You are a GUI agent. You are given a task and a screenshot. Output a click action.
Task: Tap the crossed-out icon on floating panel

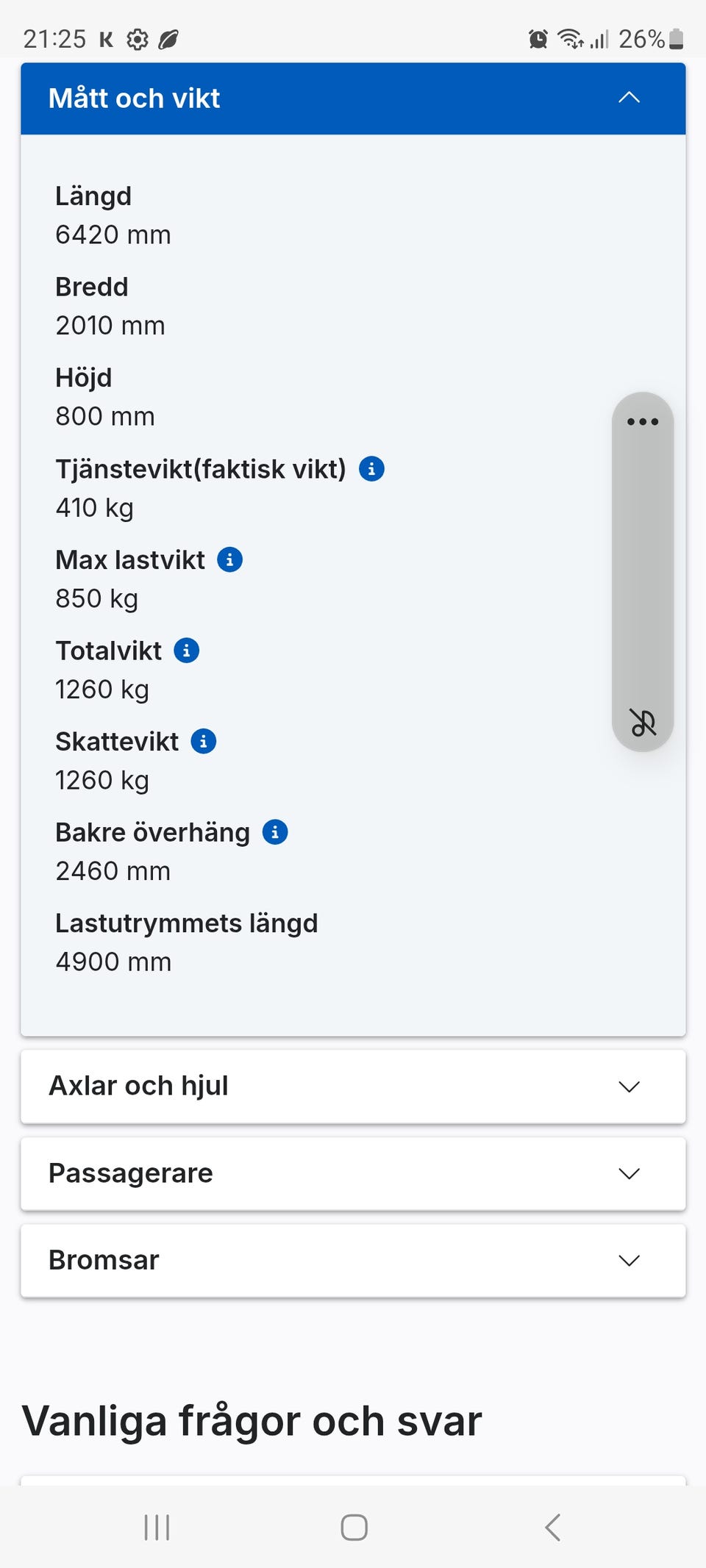[x=643, y=722]
